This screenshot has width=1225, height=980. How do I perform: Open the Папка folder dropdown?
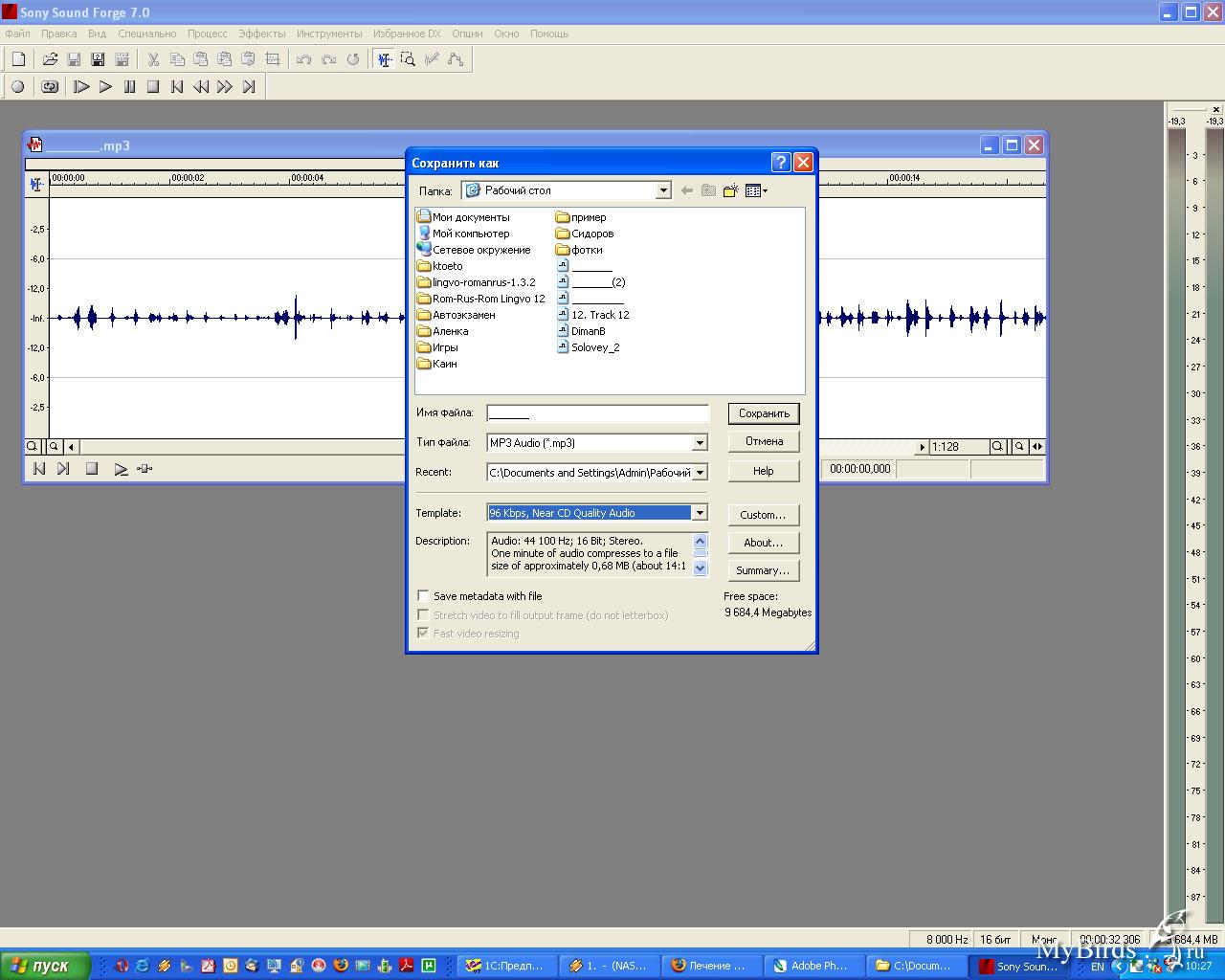tap(663, 190)
